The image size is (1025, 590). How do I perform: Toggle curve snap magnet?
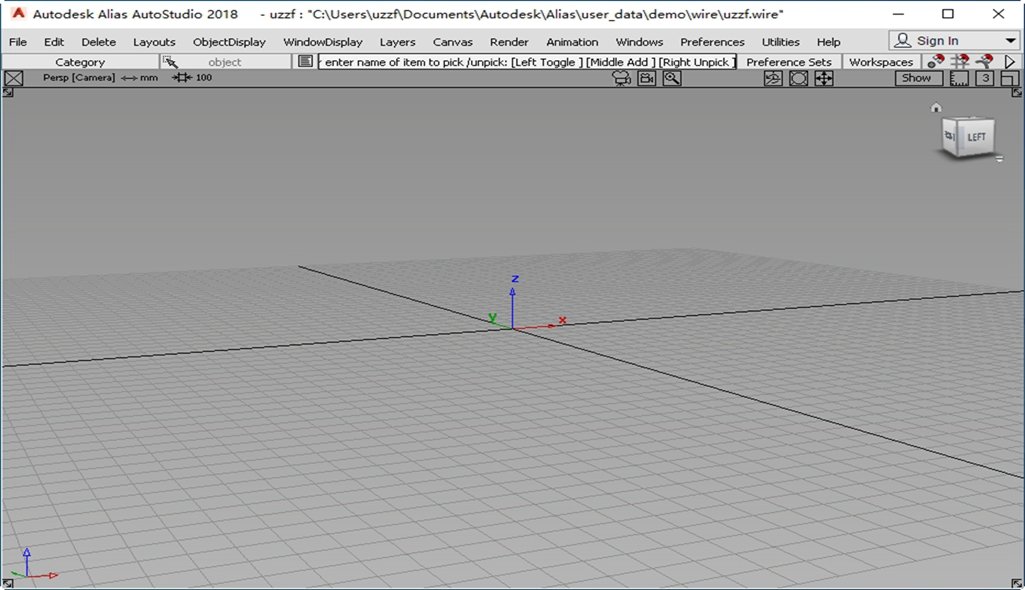click(x=984, y=61)
